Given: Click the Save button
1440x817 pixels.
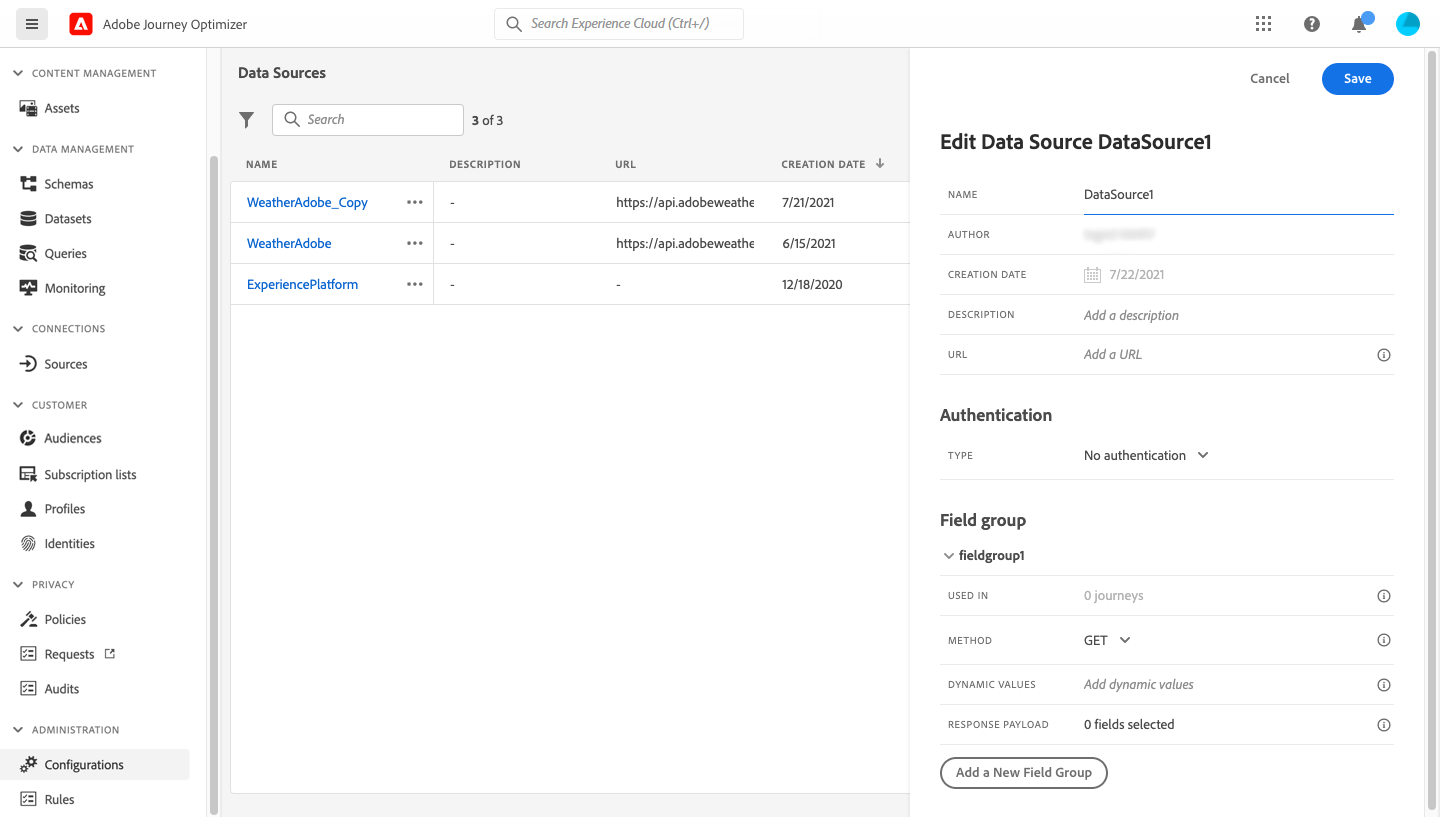Looking at the screenshot, I should 1357,79.
